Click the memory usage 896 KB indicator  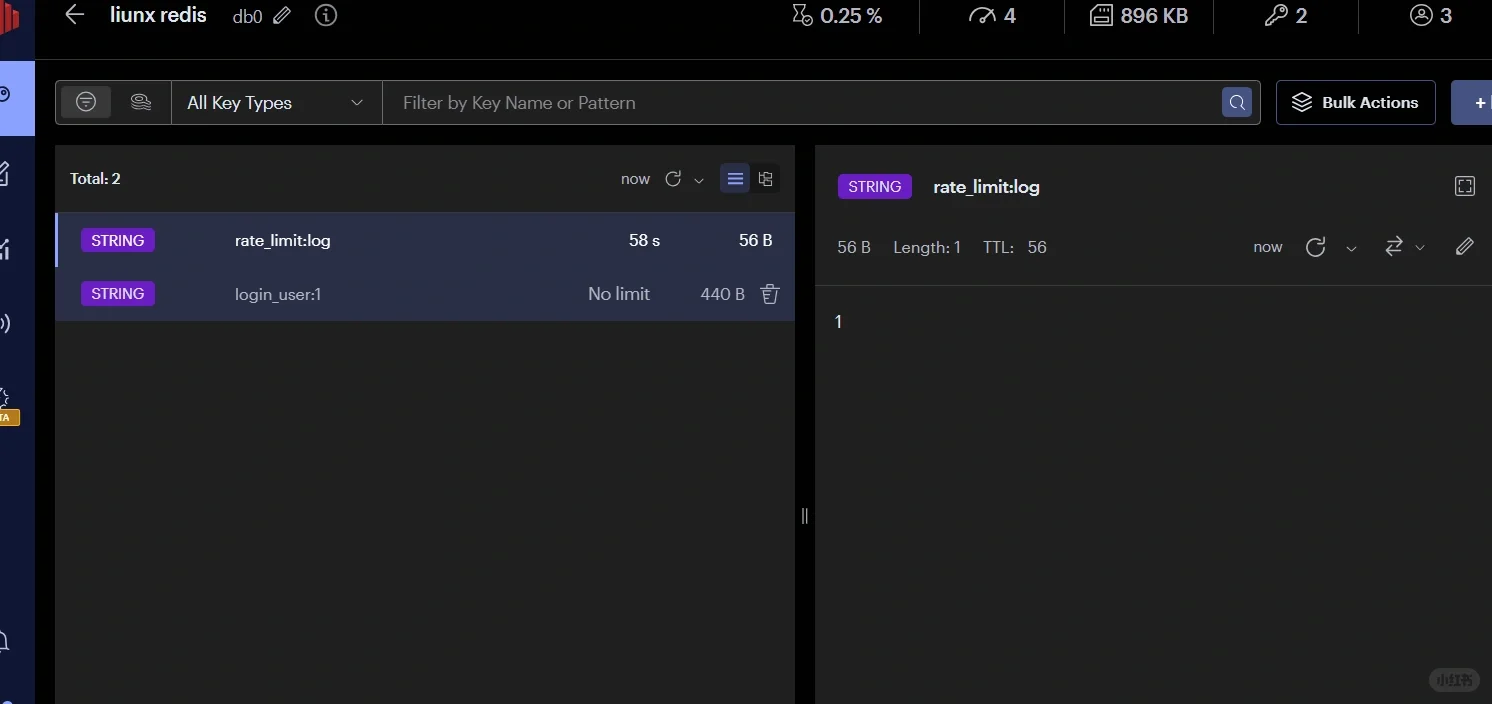click(1138, 16)
